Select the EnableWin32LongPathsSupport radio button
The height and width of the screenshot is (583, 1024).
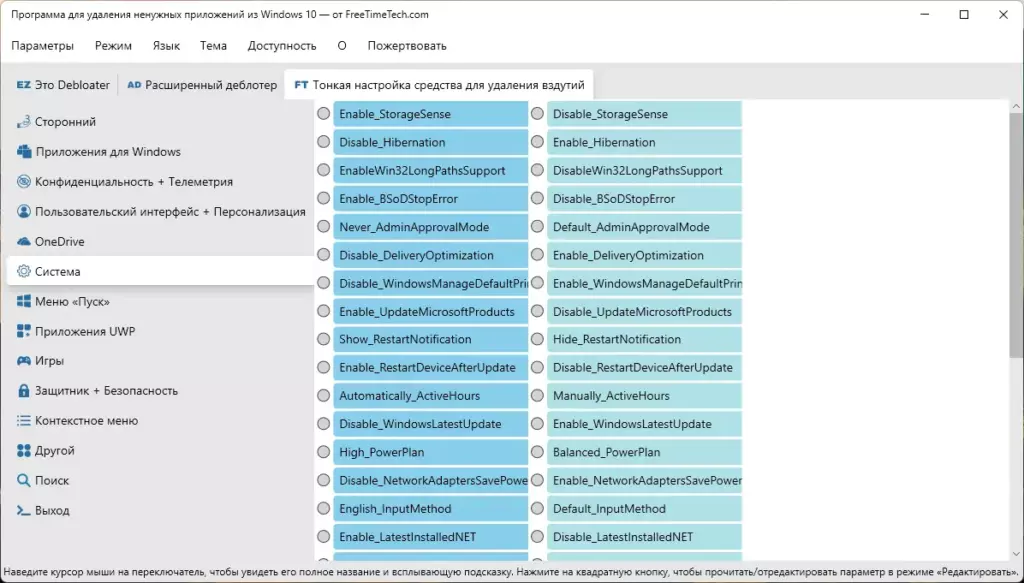tap(323, 170)
